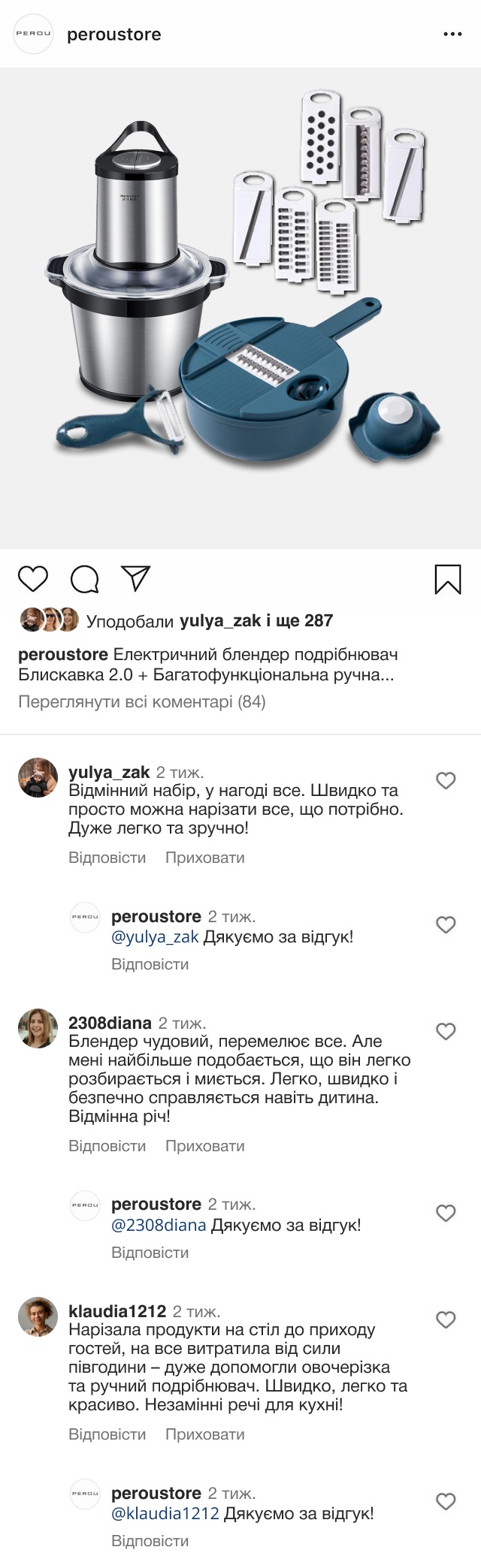The image size is (481, 1568).
Task: Like 2308diana's comment with the heart
Action: pos(446,1032)
